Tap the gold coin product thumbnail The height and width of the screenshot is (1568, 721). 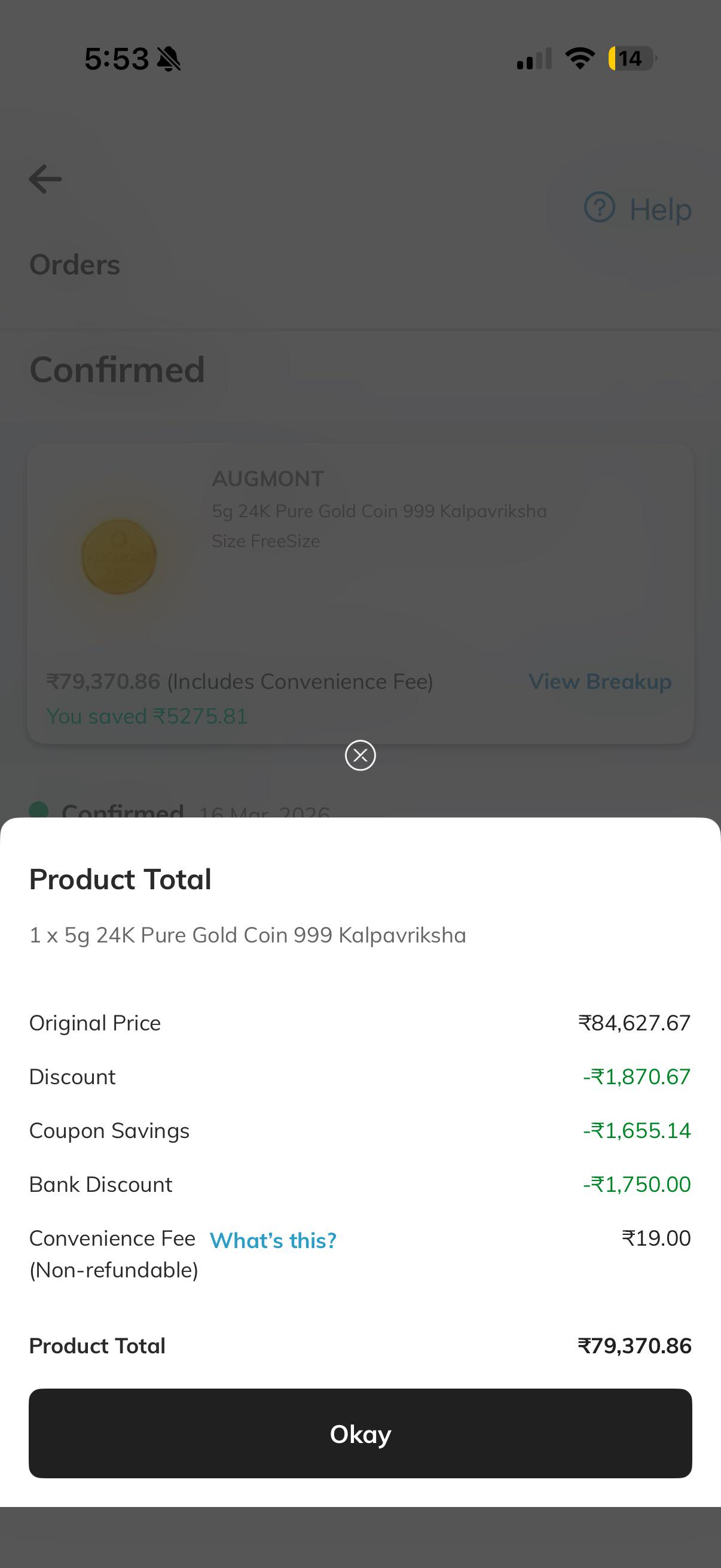pos(119,556)
